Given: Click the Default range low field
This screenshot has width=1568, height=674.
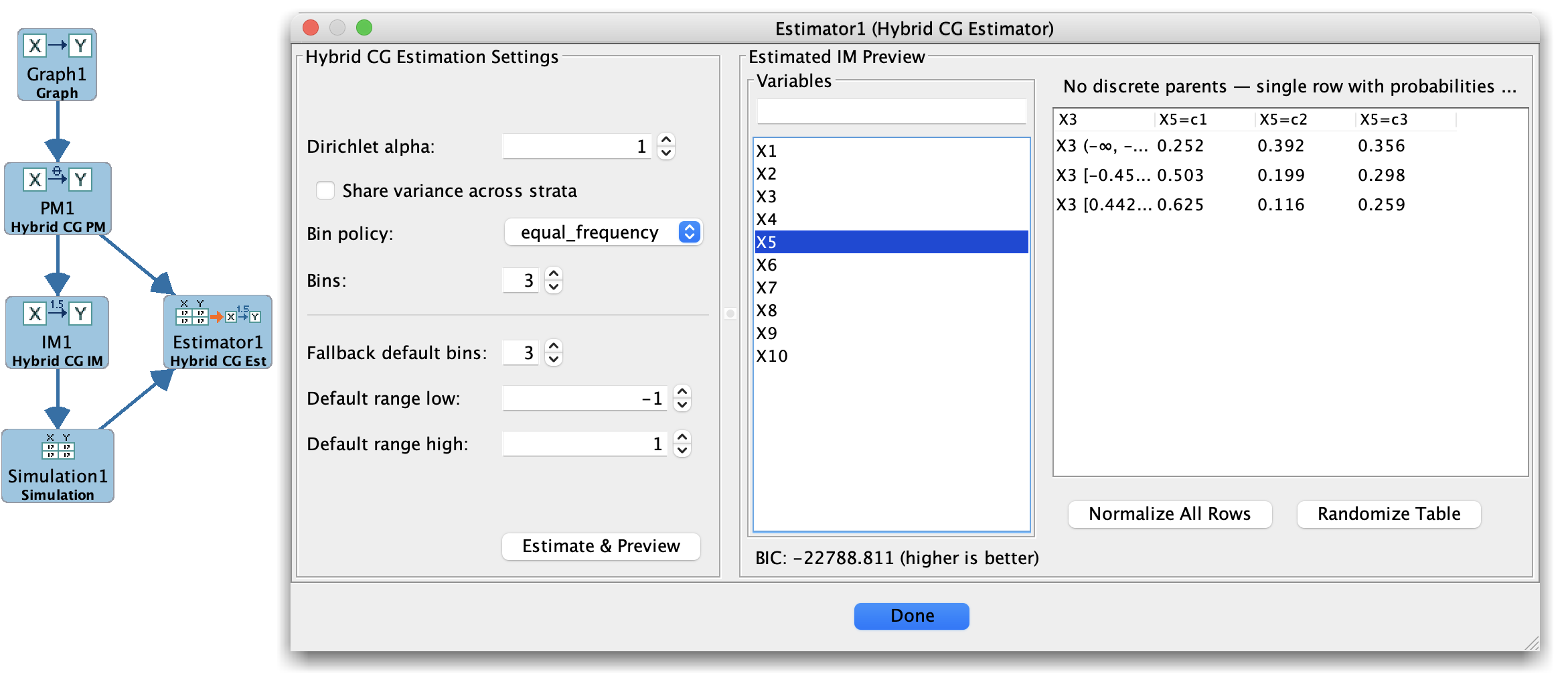Looking at the screenshot, I should click(585, 398).
